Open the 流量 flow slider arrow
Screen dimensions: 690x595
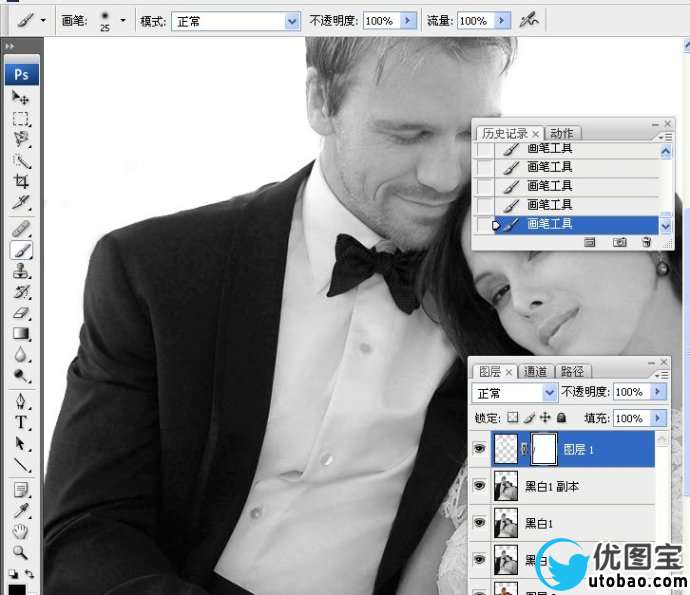point(502,20)
